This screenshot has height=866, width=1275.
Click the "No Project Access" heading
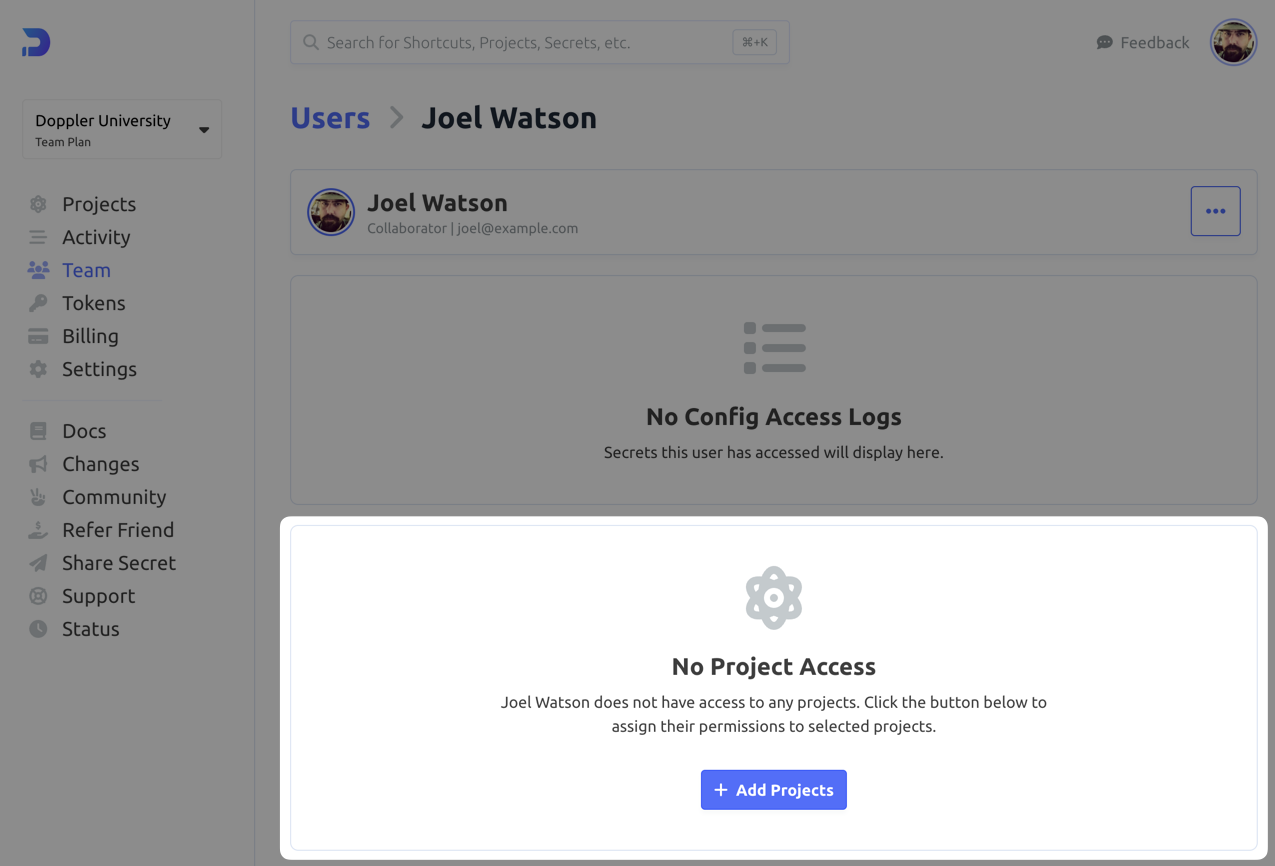pyautogui.click(x=774, y=667)
